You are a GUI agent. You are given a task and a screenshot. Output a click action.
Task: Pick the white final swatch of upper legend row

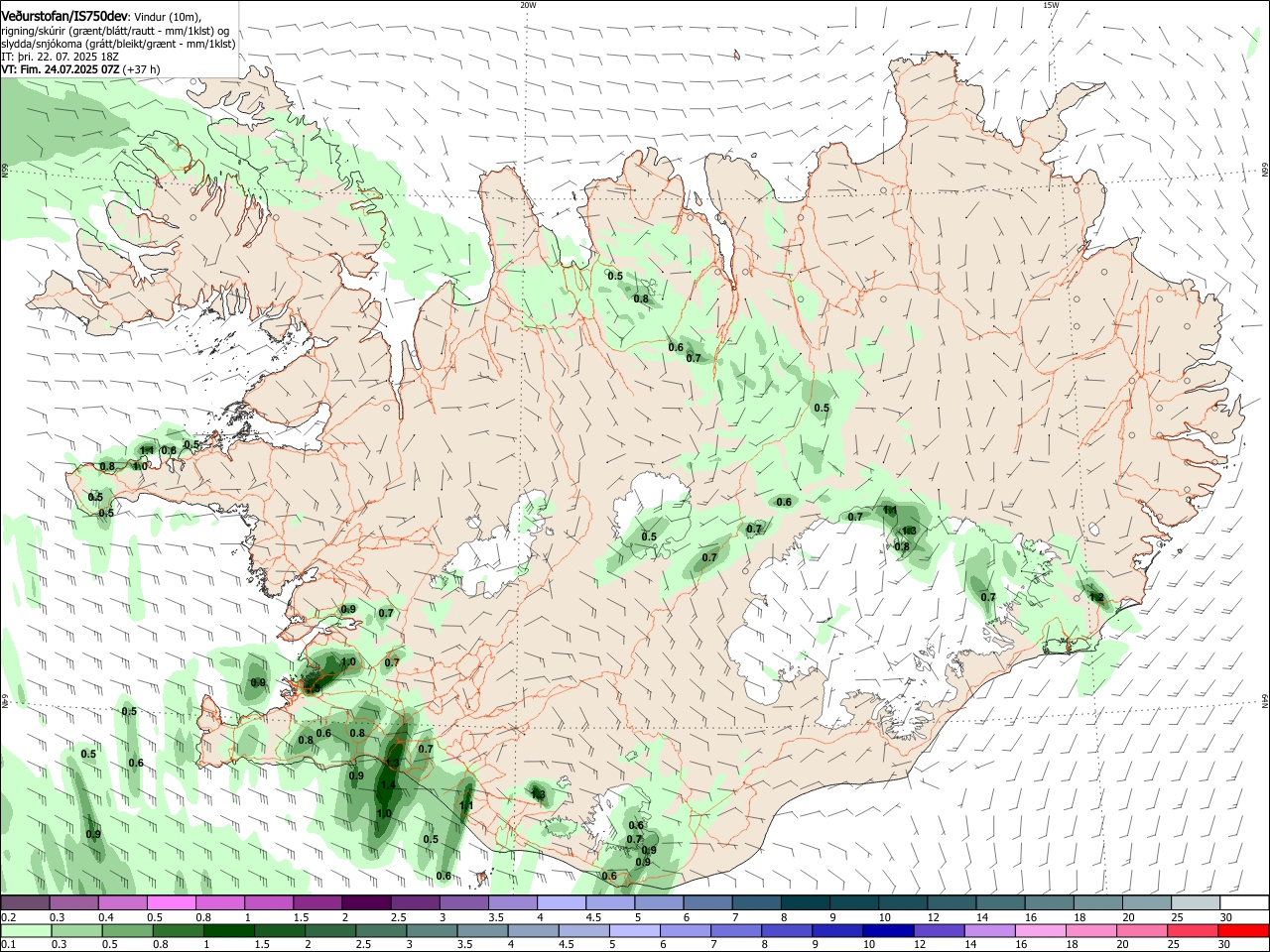(x=1244, y=902)
